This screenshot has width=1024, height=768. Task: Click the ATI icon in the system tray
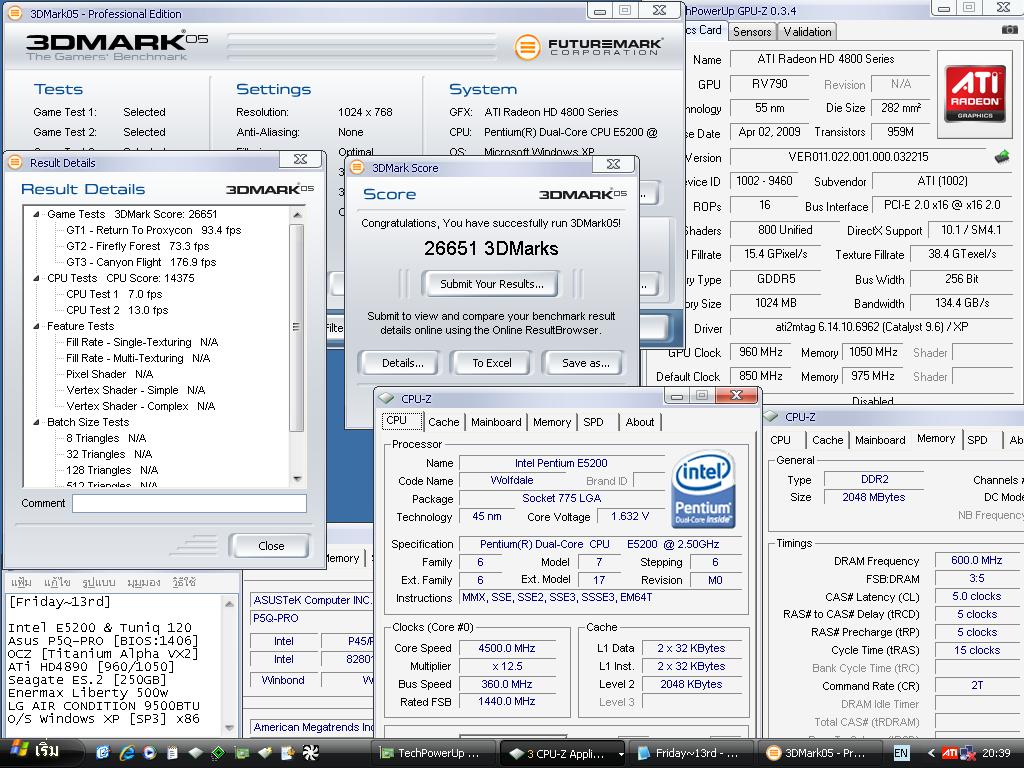[x=950, y=753]
